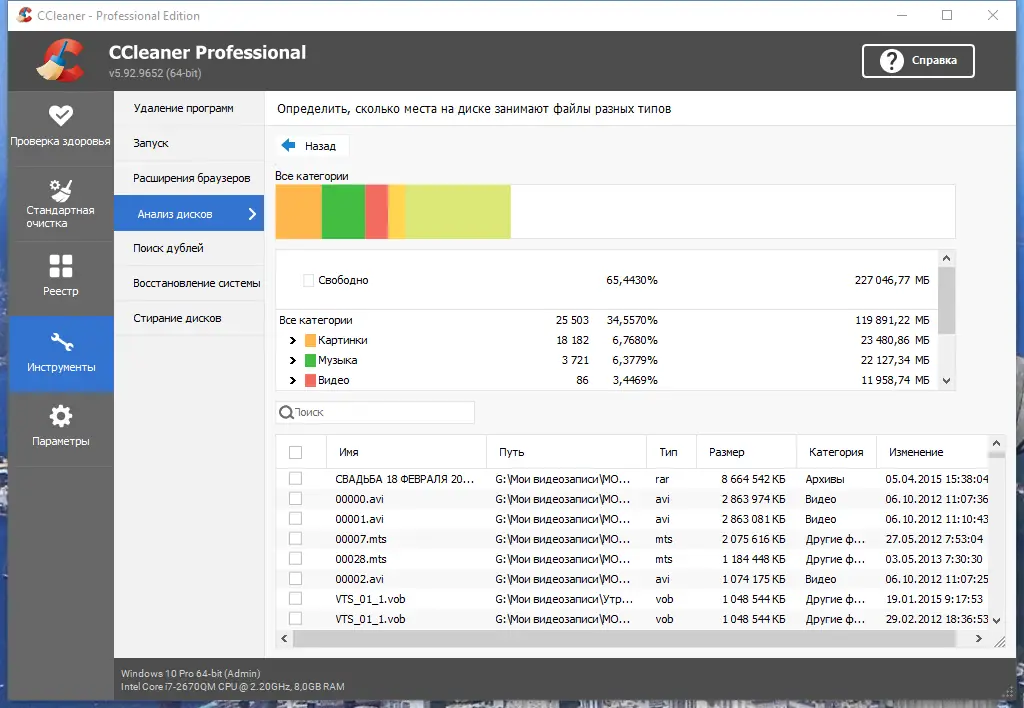Click the blue back arrow icon

(x=288, y=145)
